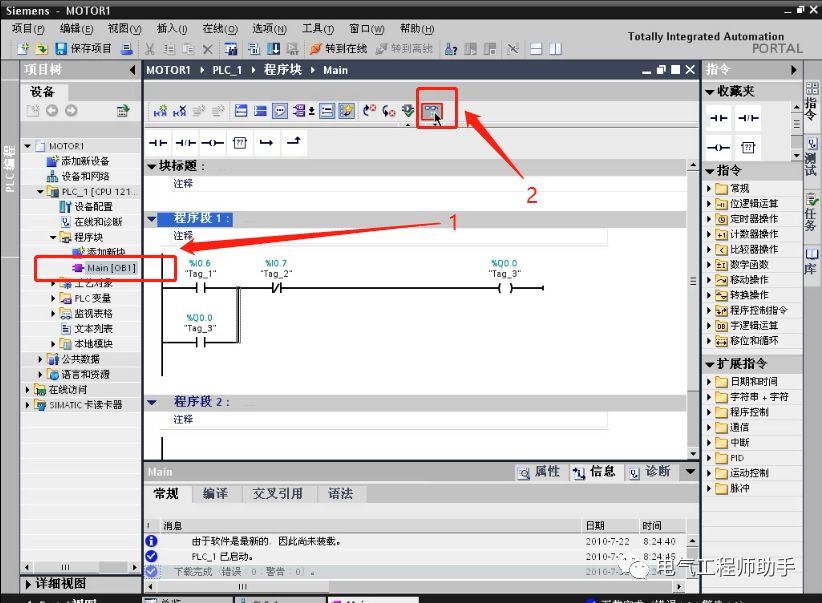Click the close all networks icon
Screen dimensions: 822x603
click(x=260, y=111)
